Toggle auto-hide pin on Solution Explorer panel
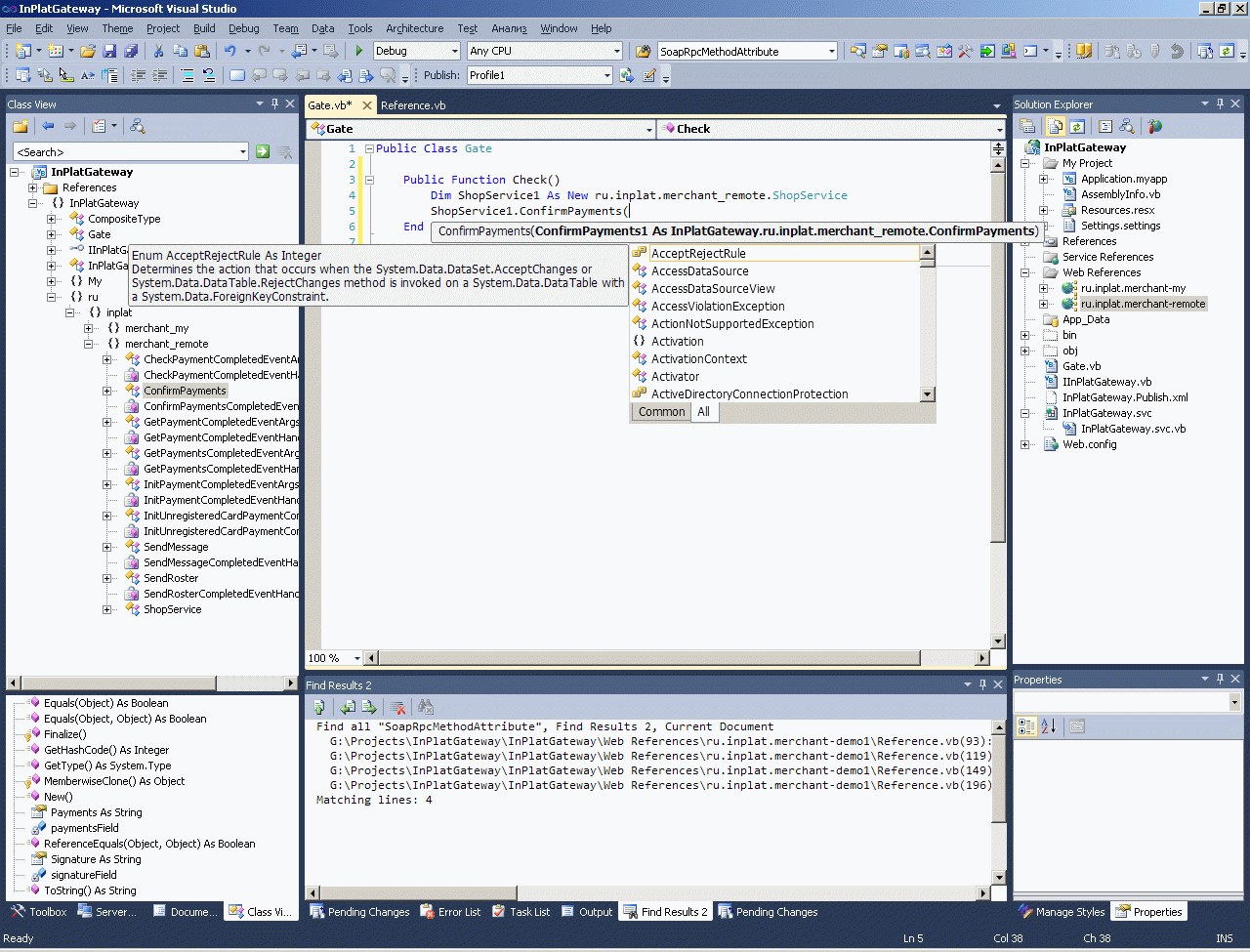Image resolution: width=1250 pixels, height=952 pixels. pos(1221,103)
